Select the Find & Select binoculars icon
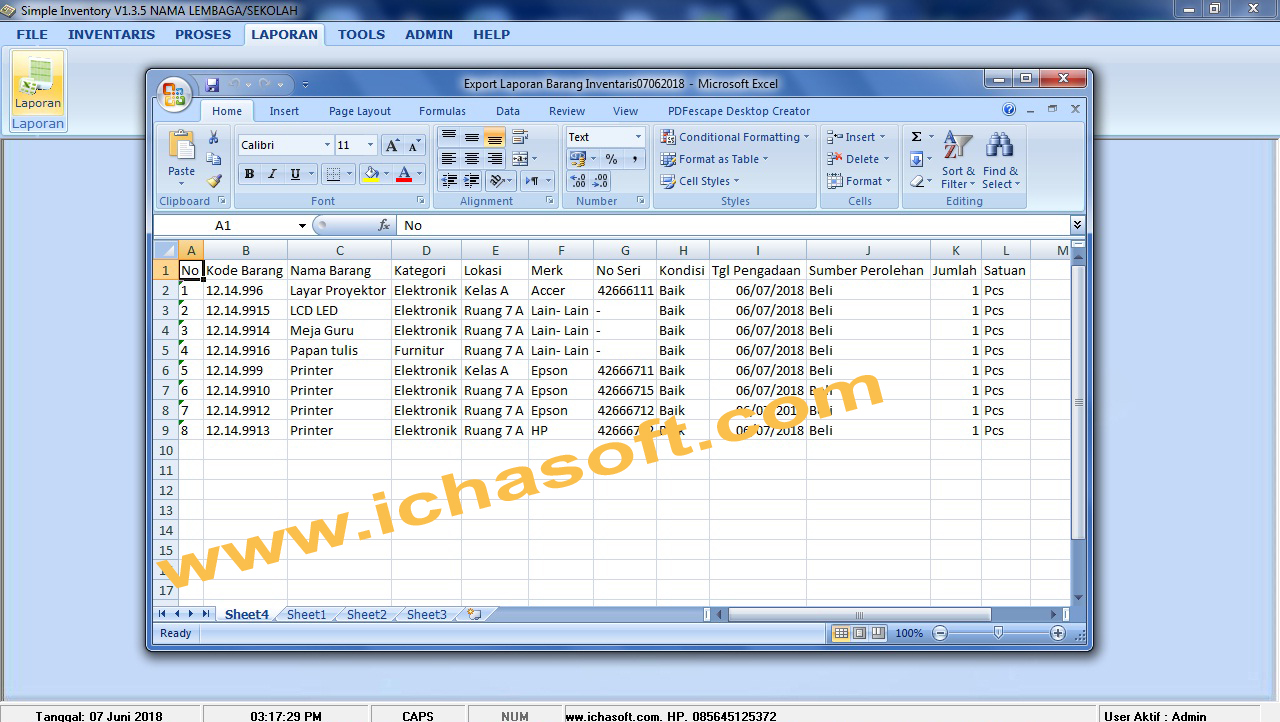The height and width of the screenshot is (722, 1280). [999, 147]
